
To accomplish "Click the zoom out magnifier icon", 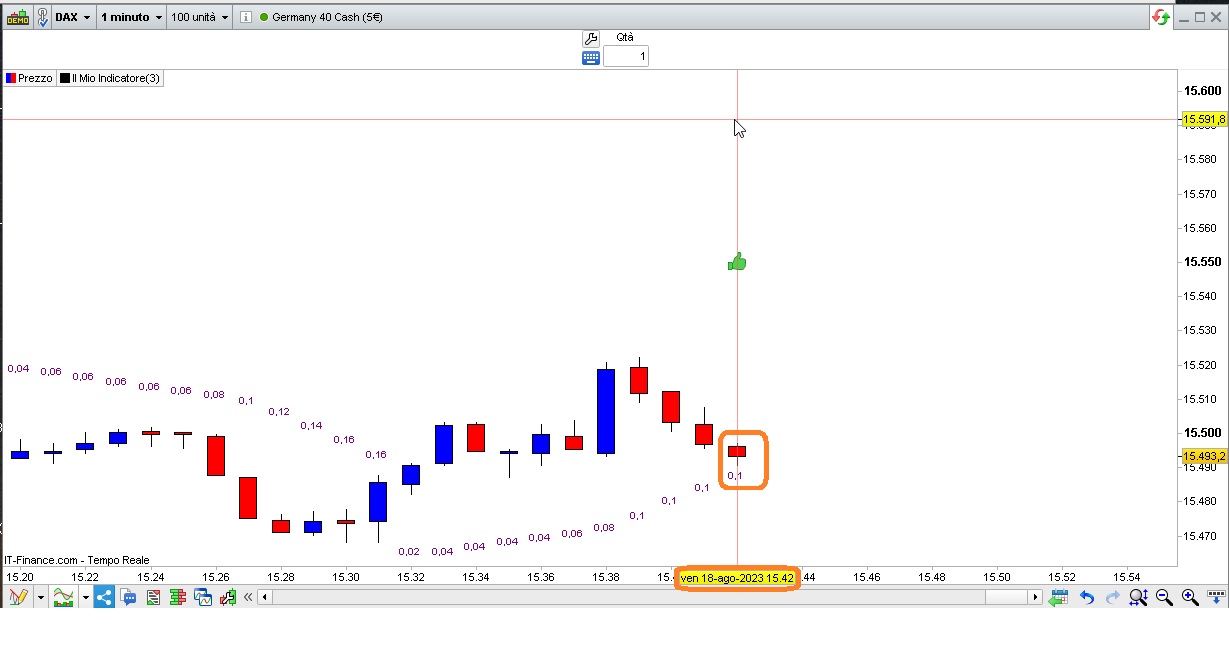I will tap(1164, 597).
